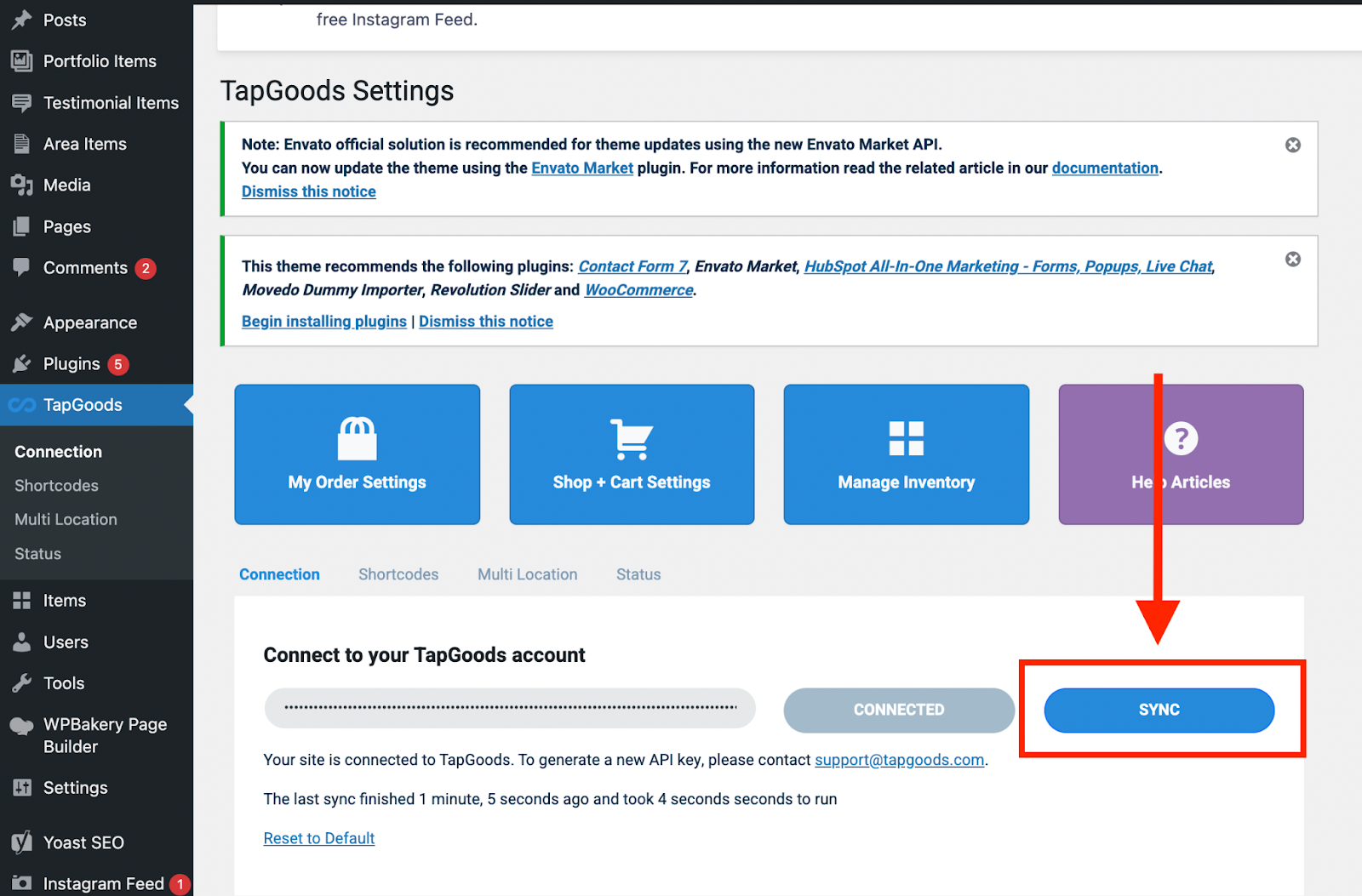Select the Plugins icon in the sidebar
The height and width of the screenshot is (896, 1362).
[22, 363]
